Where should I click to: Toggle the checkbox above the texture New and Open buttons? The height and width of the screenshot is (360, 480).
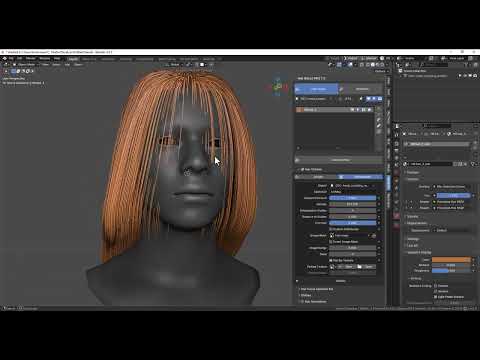tap(331, 260)
